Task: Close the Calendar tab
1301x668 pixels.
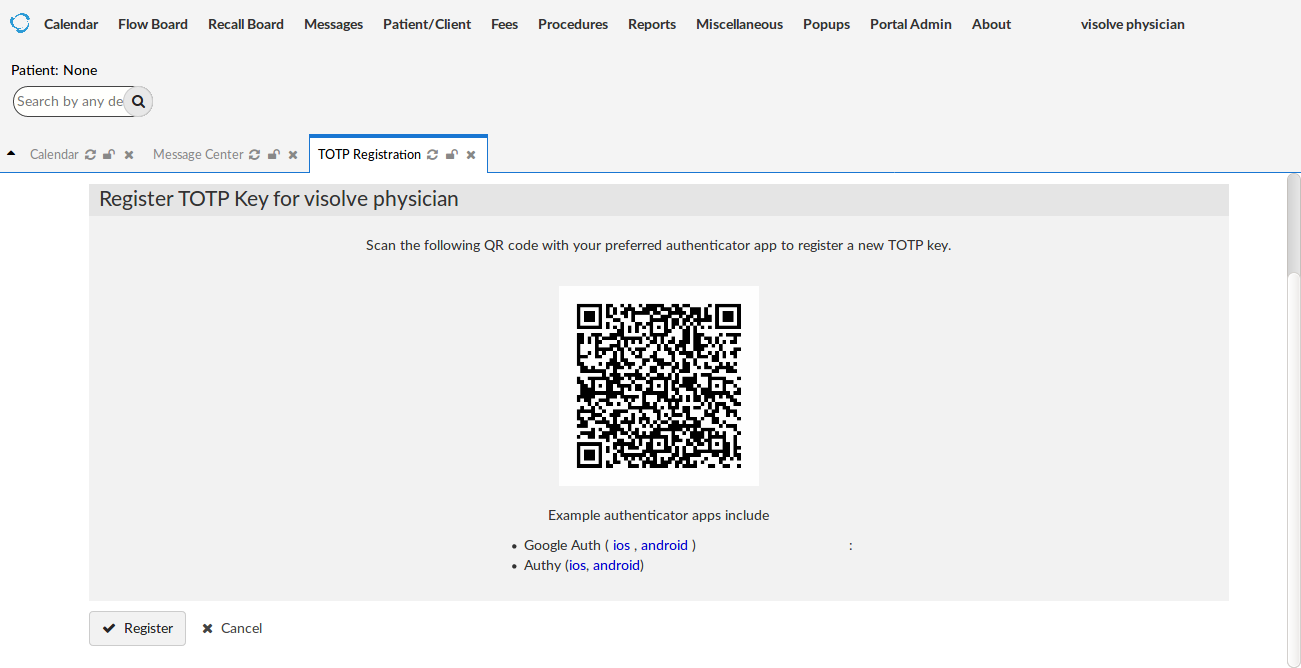Action: (129, 155)
